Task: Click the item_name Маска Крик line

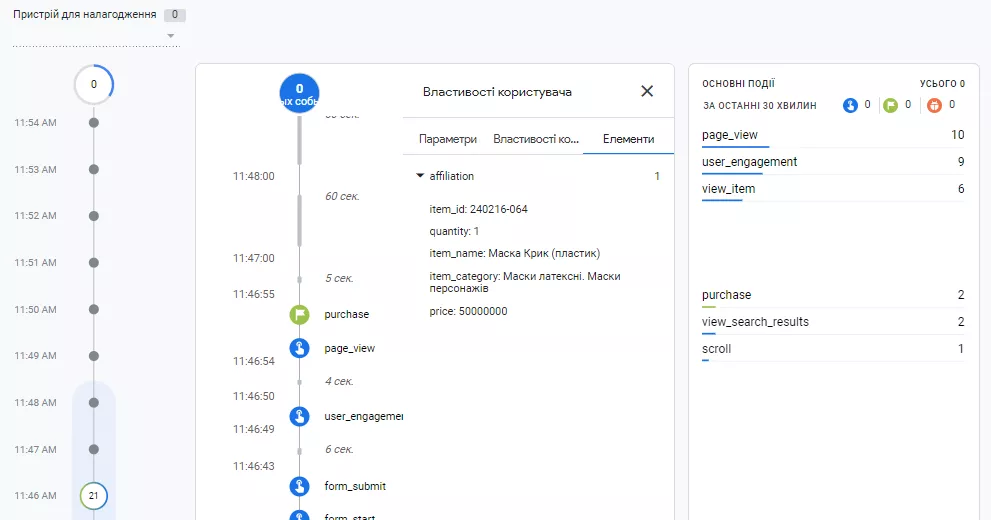Action: coord(514,253)
